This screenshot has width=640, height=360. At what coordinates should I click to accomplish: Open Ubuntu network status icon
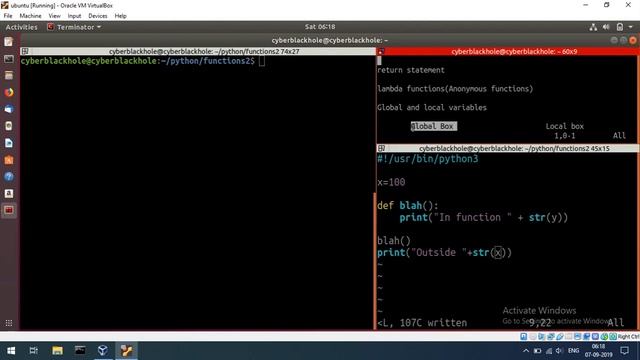coord(593,27)
